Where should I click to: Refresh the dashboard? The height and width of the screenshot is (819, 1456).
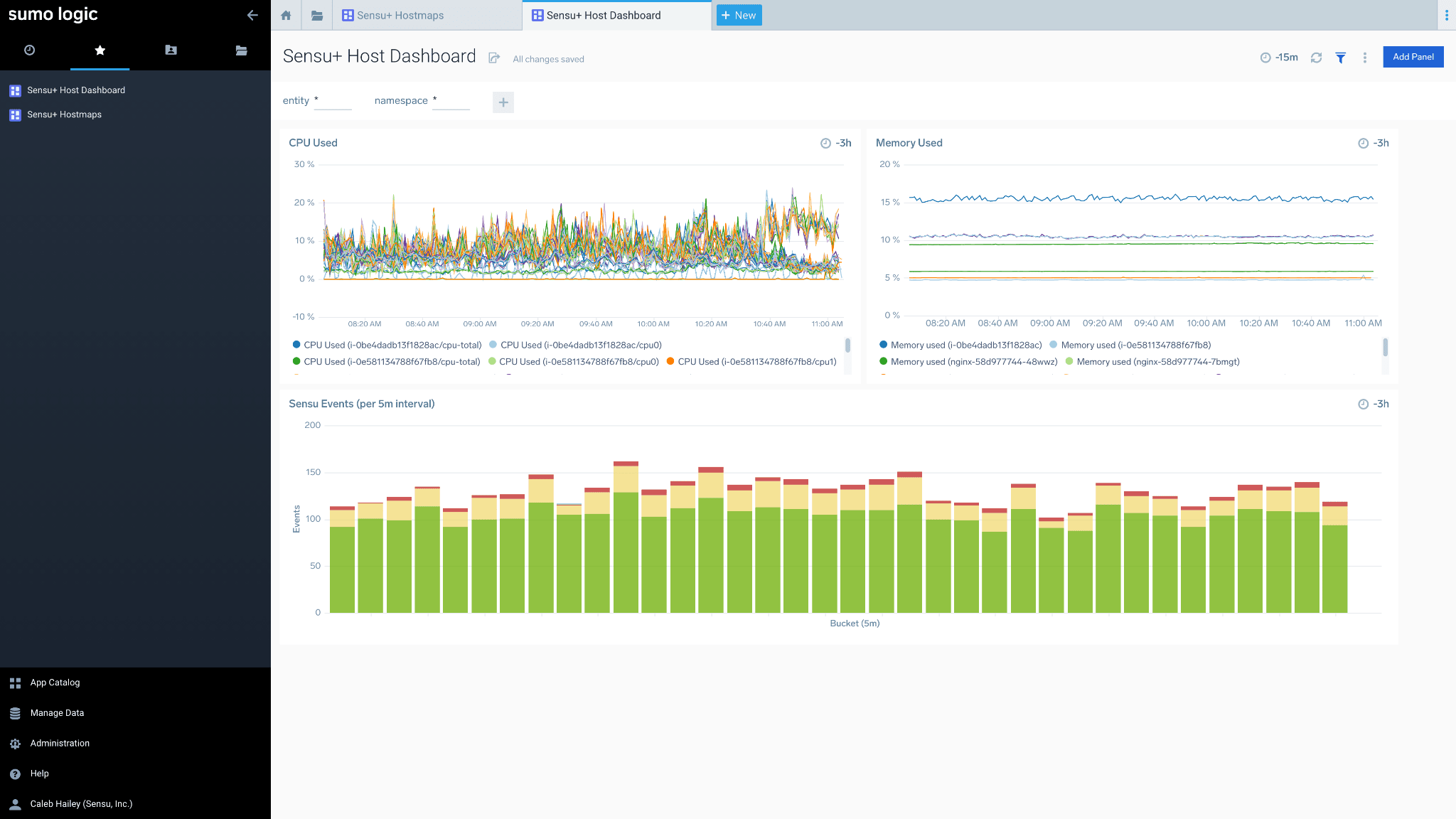(1316, 58)
